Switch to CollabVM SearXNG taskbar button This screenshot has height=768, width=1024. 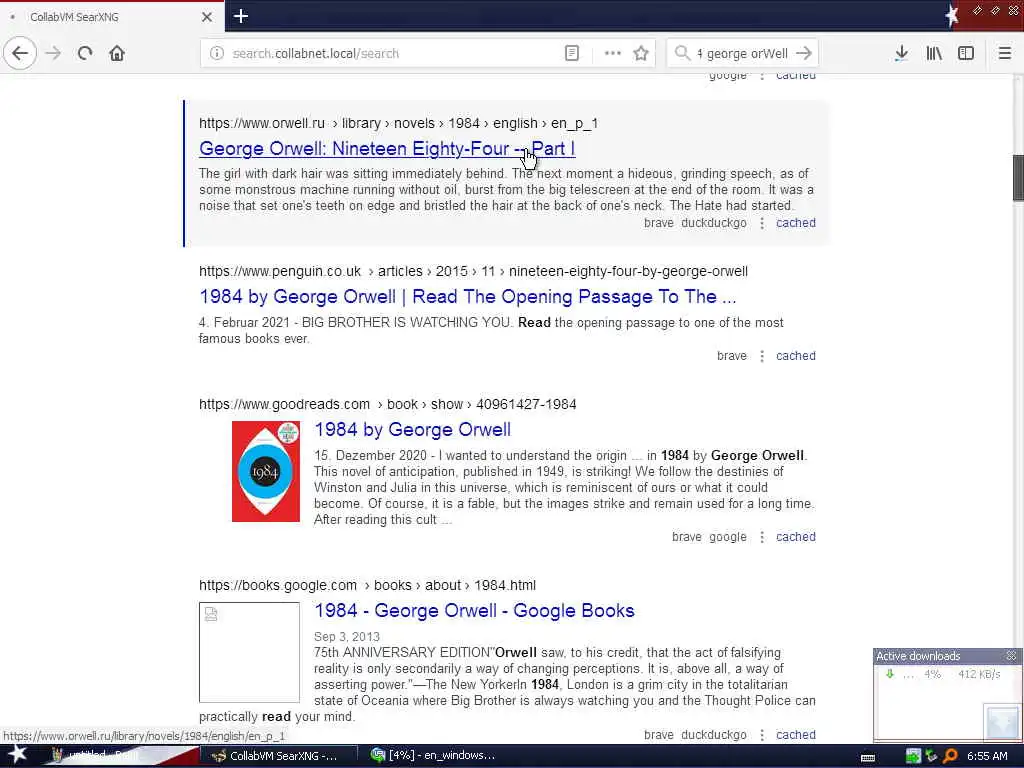pyautogui.click(x=279, y=756)
